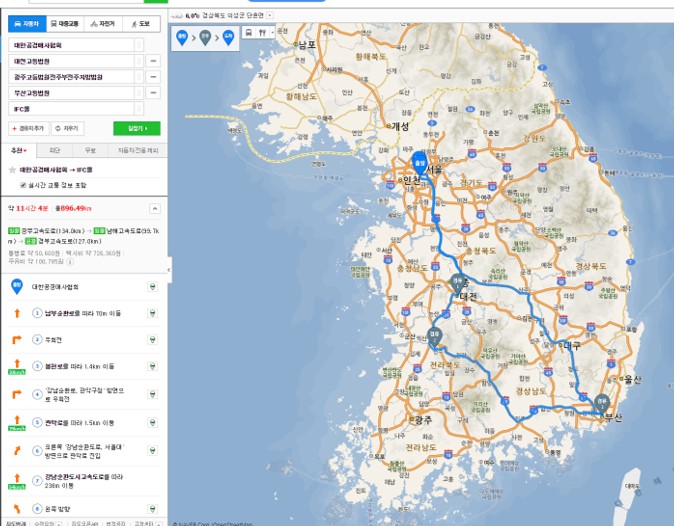Select the car (자동차) travel mode tab
The height and width of the screenshot is (526, 674).
click(x=26, y=23)
